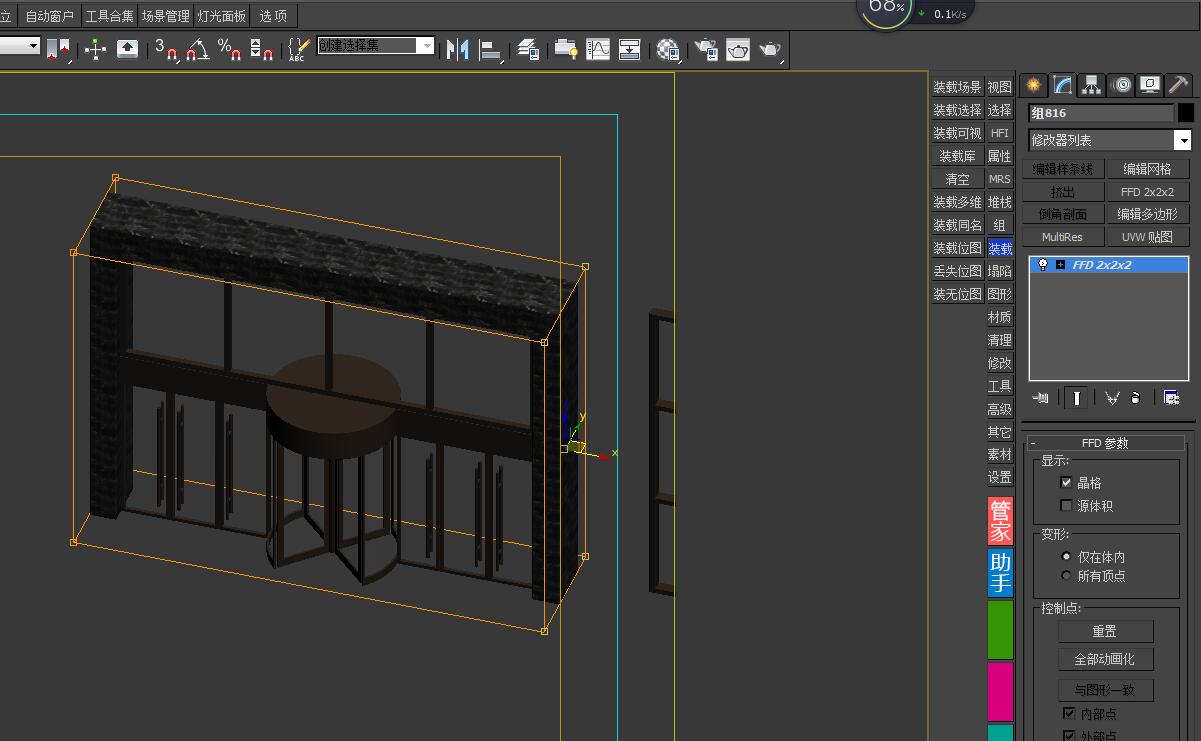Click the 清空 plugin button

tap(958, 179)
